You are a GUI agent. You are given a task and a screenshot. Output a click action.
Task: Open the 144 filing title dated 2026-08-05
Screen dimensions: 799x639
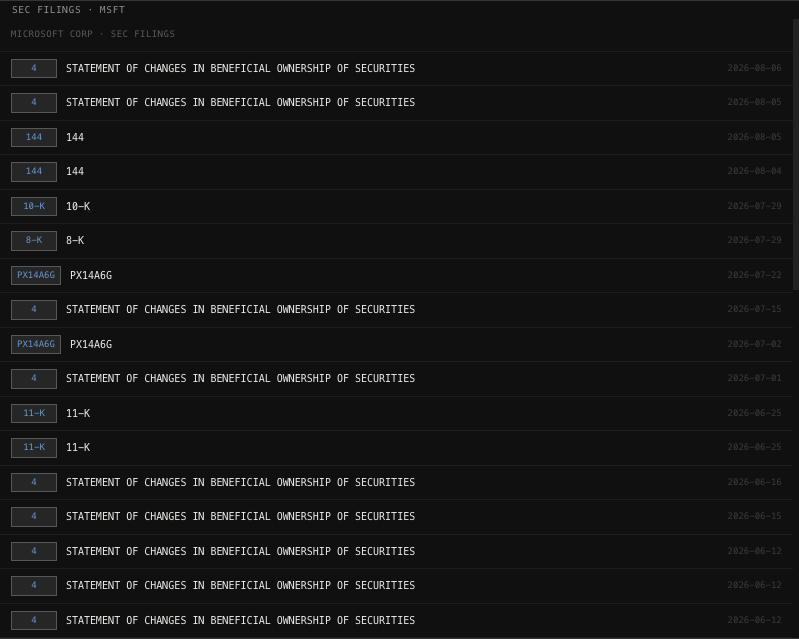(75, 137)
